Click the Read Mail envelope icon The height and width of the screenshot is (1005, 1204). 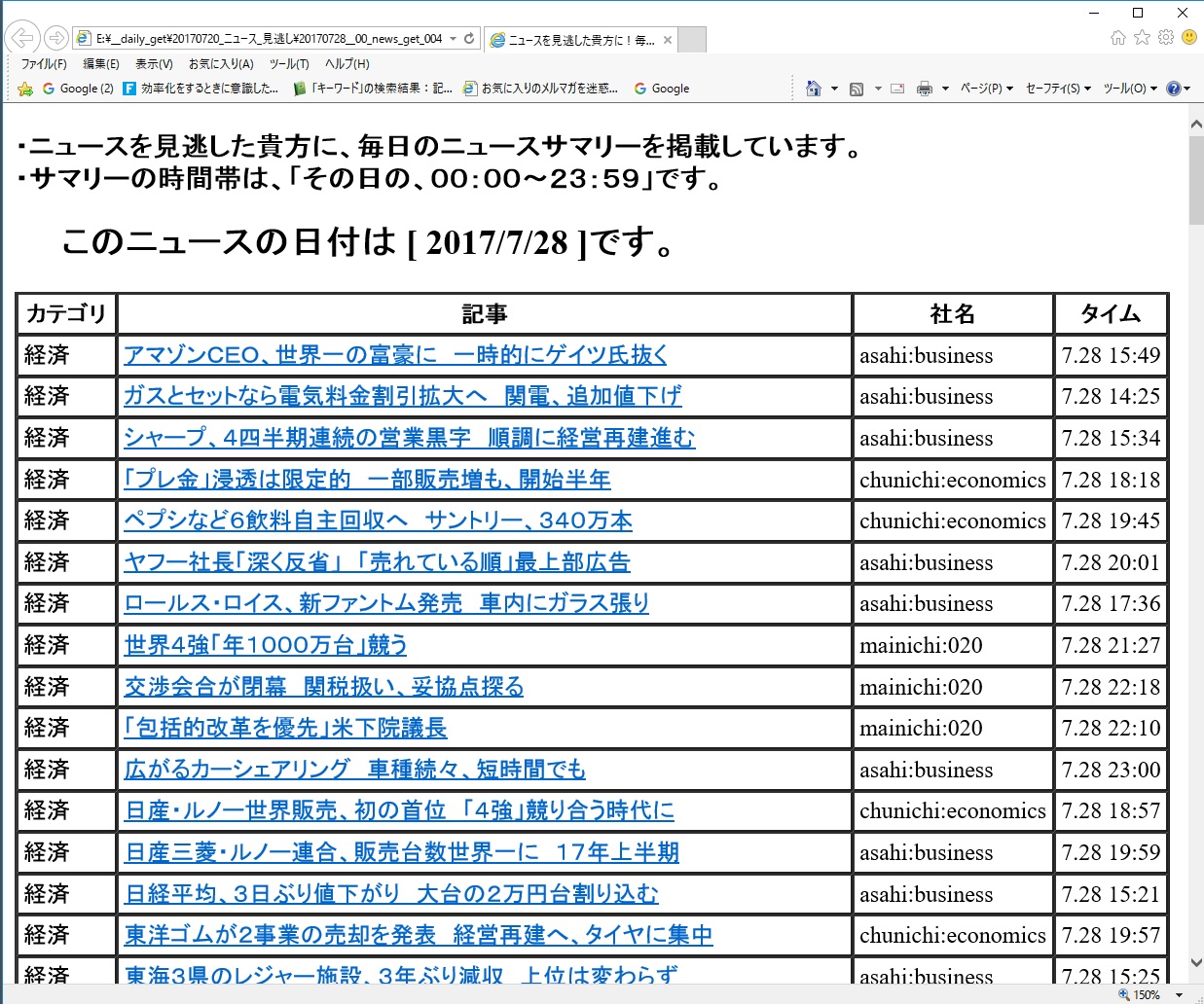[x=897, y=89]
